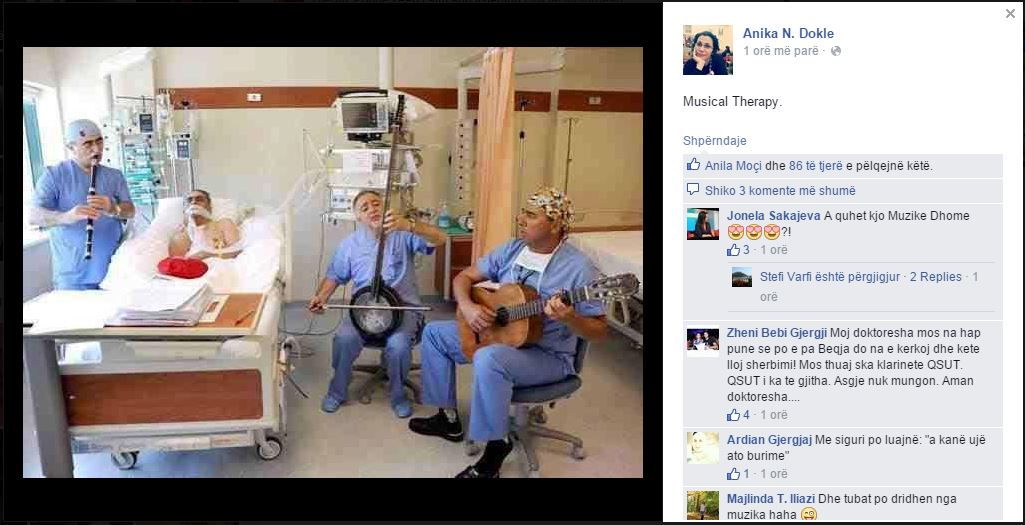Like Zheni Bebi Gjergji's comment thumbs-up
Screen dimensions: 1025x525
(x=733, y=415)
